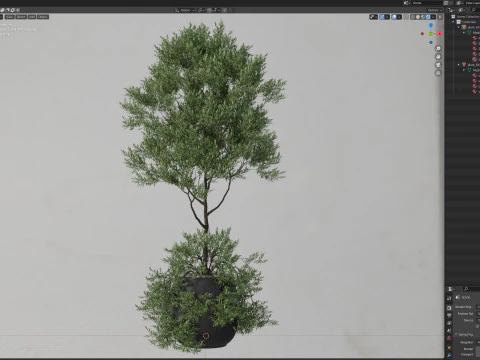Click the new scene button in top bar
Screen dimensions: 480x360
coord(446,3)
